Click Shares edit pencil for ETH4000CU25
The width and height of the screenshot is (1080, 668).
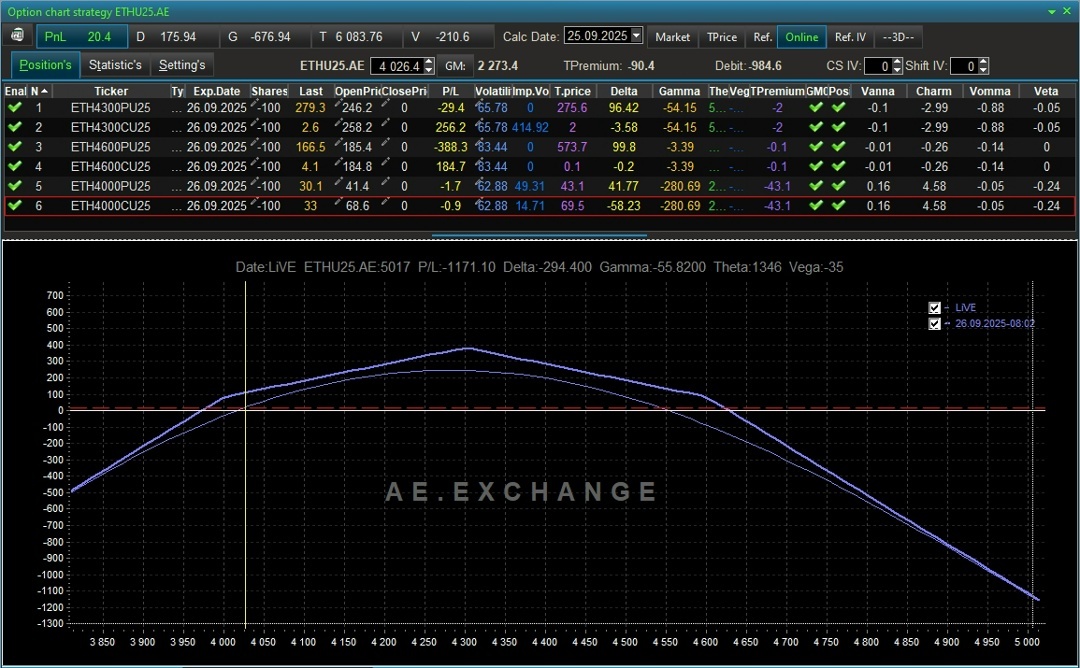pyautogui.click(x=255, y=202)
